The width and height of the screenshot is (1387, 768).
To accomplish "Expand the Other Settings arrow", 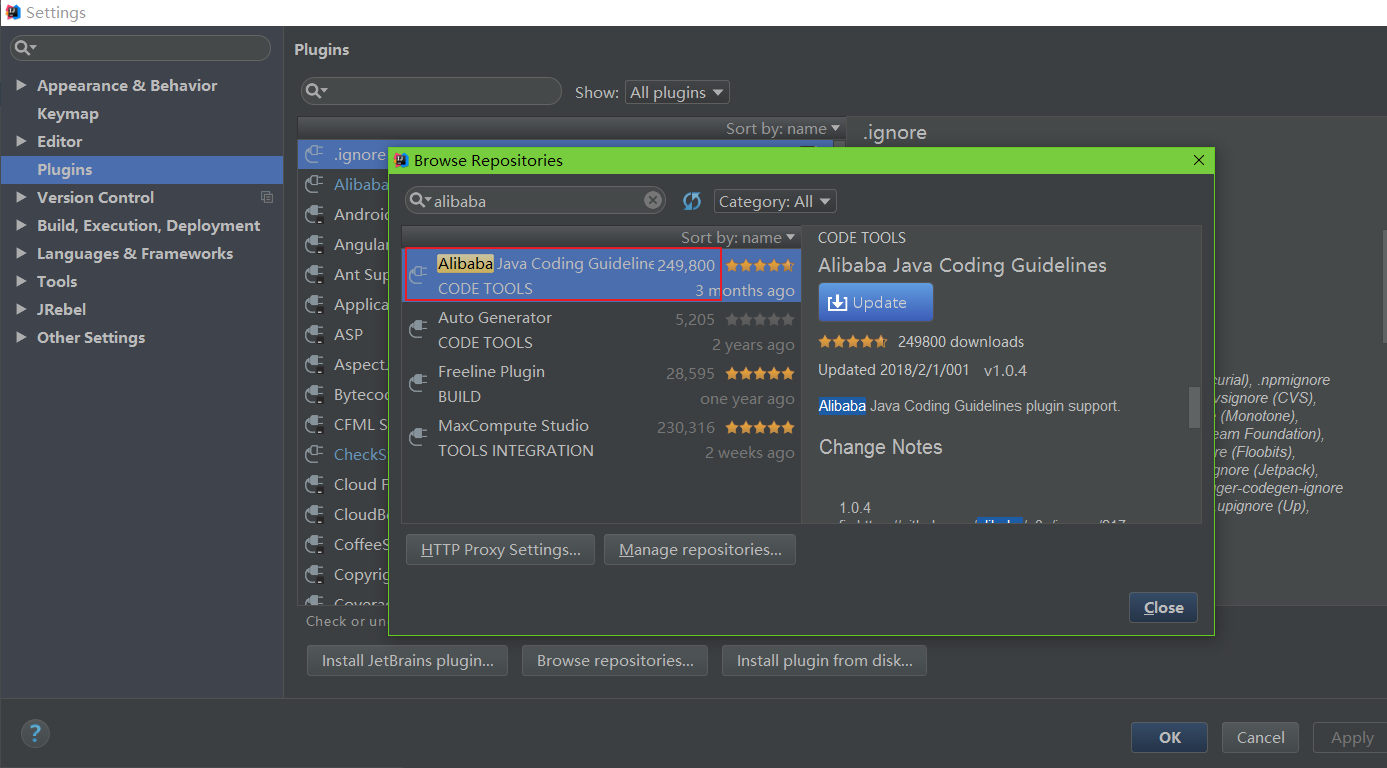I will coord(21,337).
